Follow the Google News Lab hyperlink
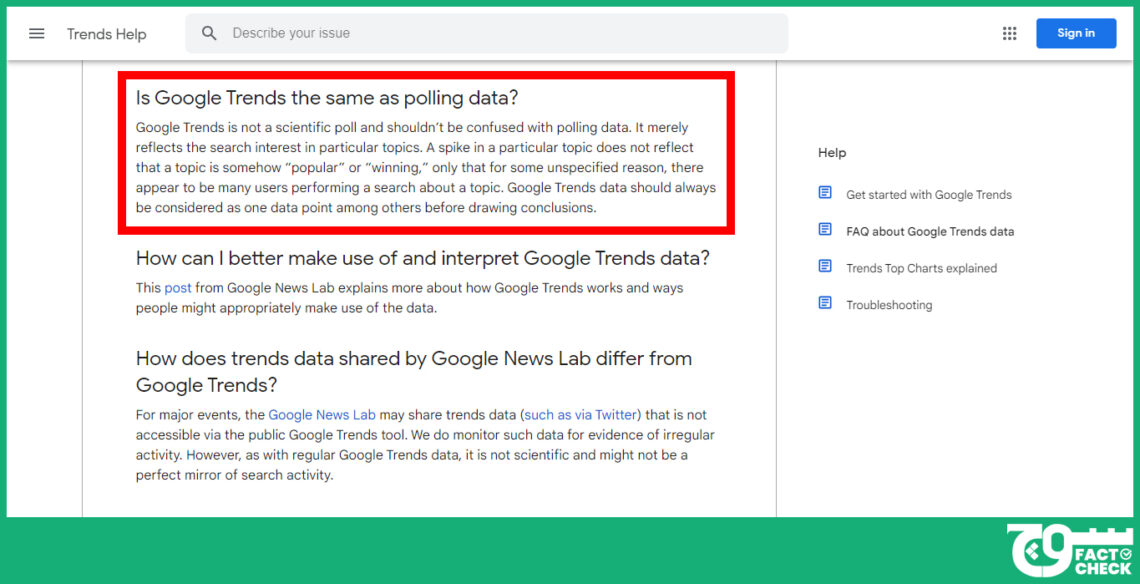 click(x=322, y=415)
